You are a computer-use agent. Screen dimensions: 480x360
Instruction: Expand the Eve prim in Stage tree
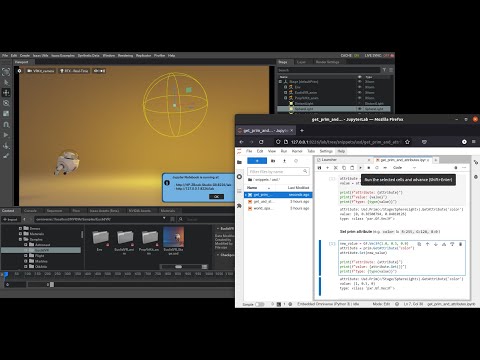coord(285,87)
